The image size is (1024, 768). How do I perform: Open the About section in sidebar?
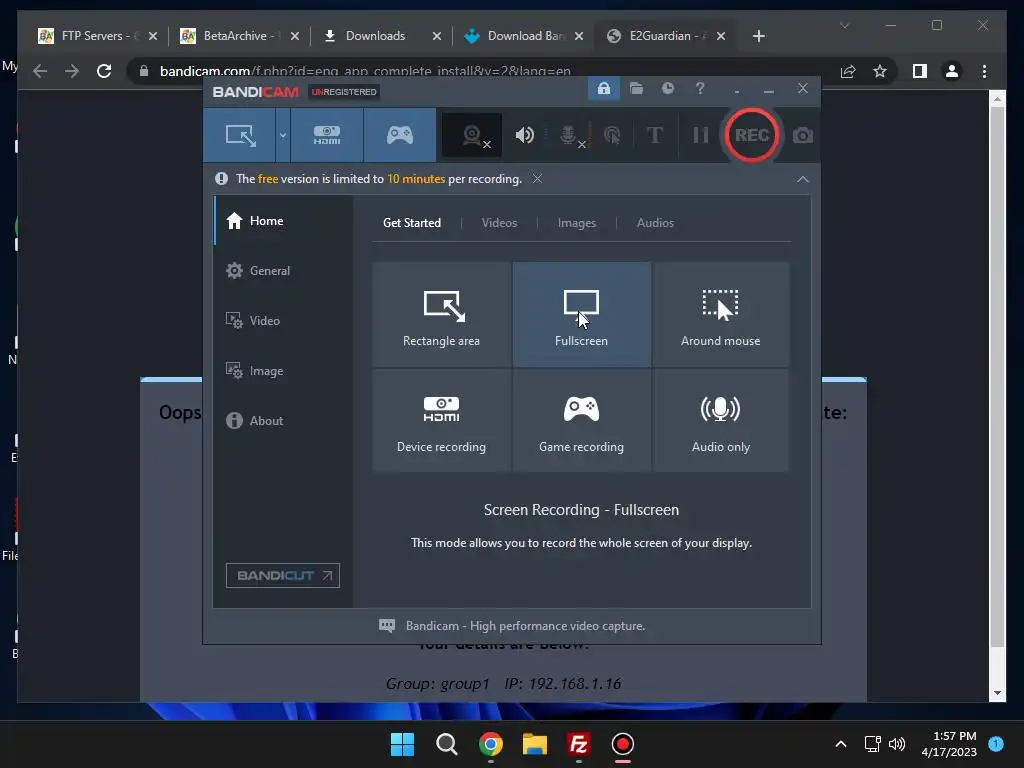coord(283,421)
